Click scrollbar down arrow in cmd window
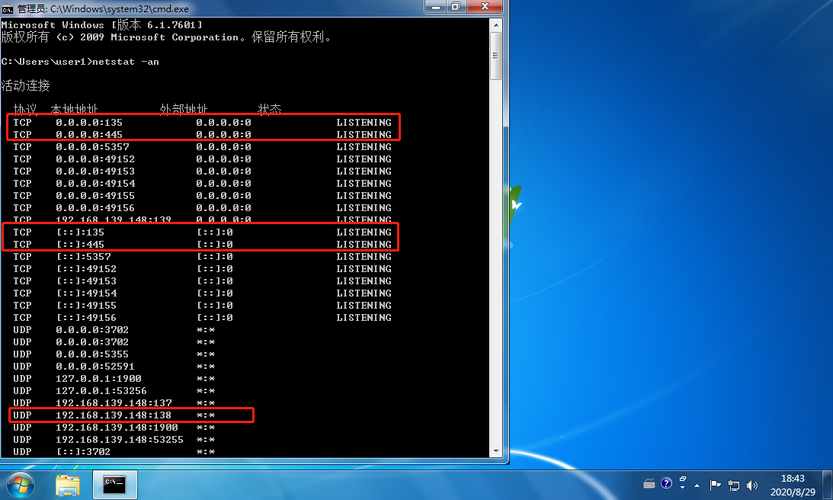The width and height of the screenshot is (833, 500). click(x=496, y=451)
